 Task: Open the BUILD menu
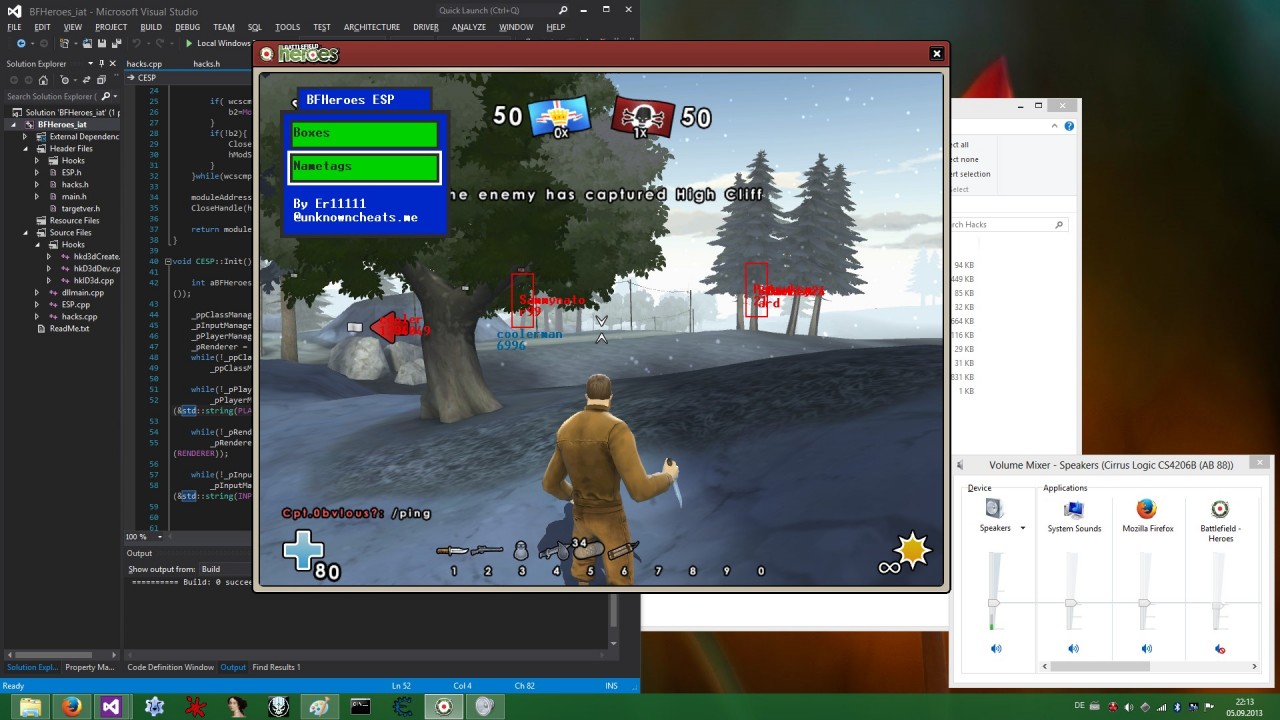point(151,27)
